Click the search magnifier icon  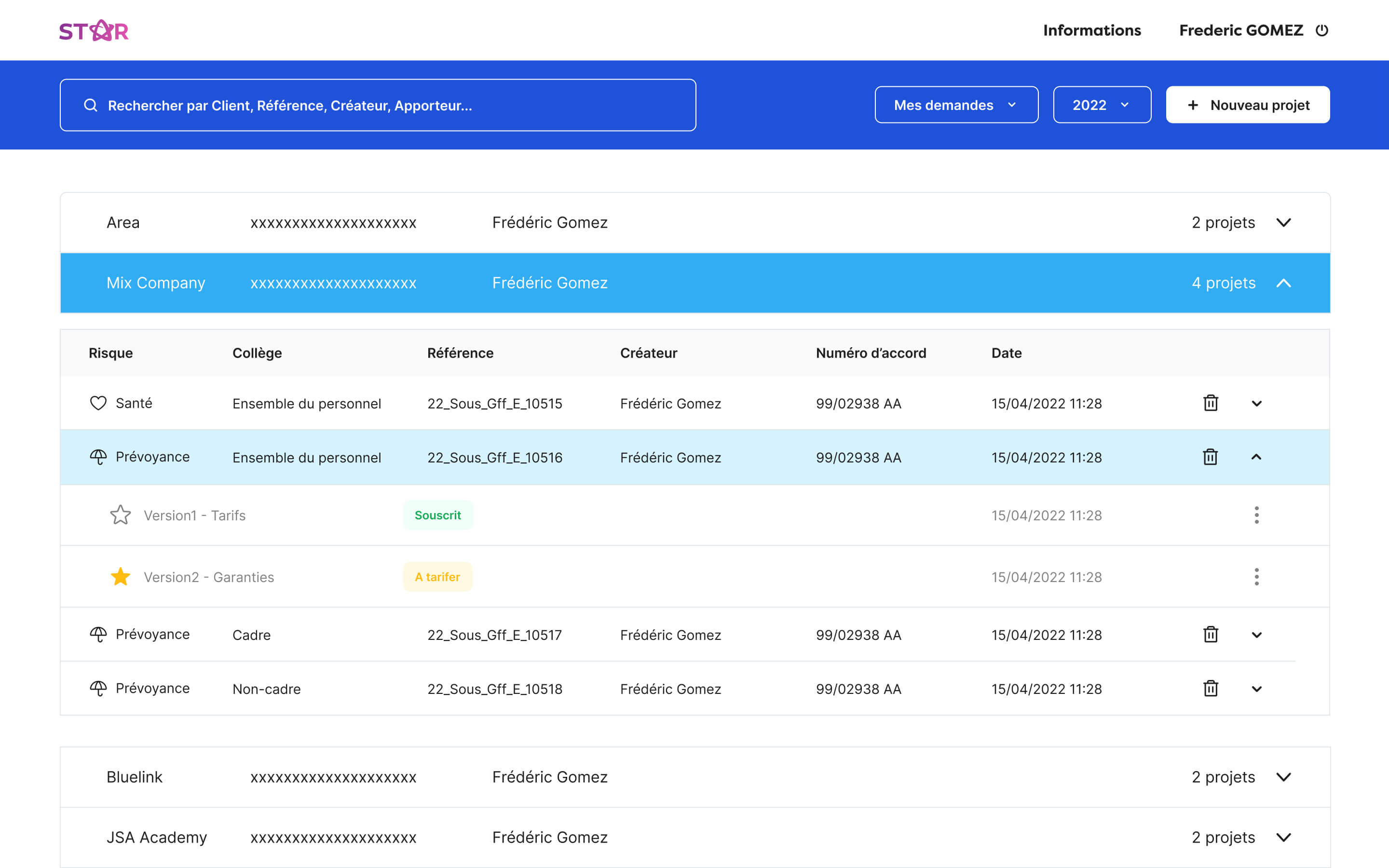91,105
